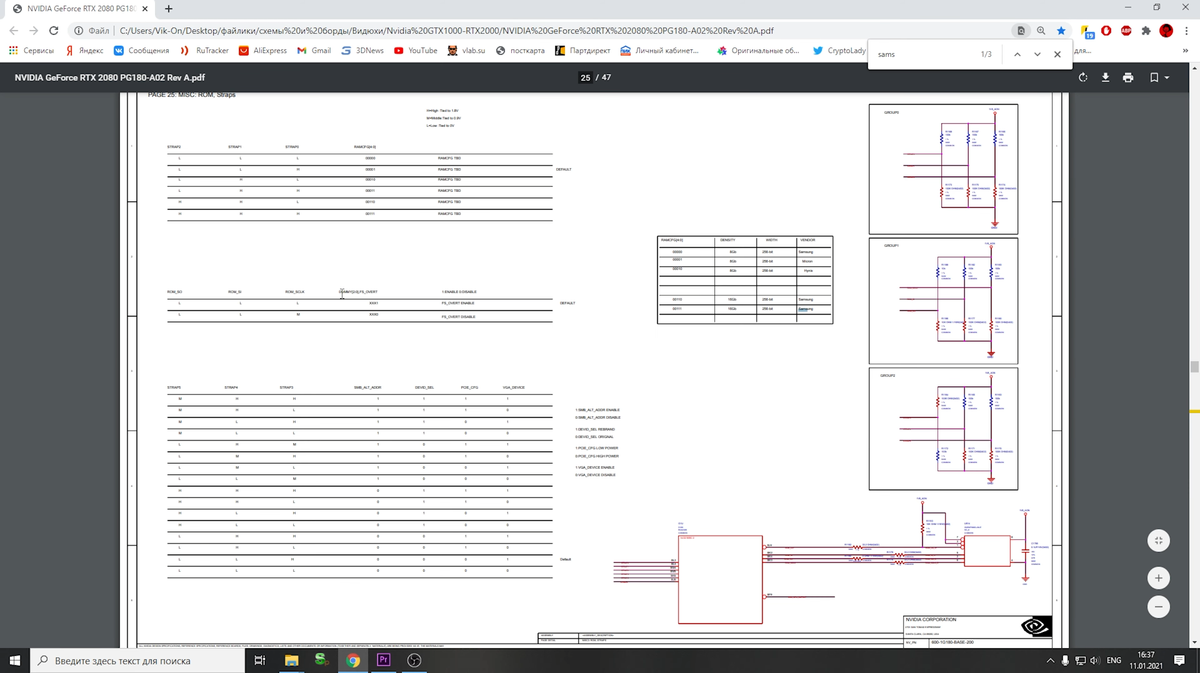Close the find-in-page bar
The image size is (1200, 673).
(1057, 54)
